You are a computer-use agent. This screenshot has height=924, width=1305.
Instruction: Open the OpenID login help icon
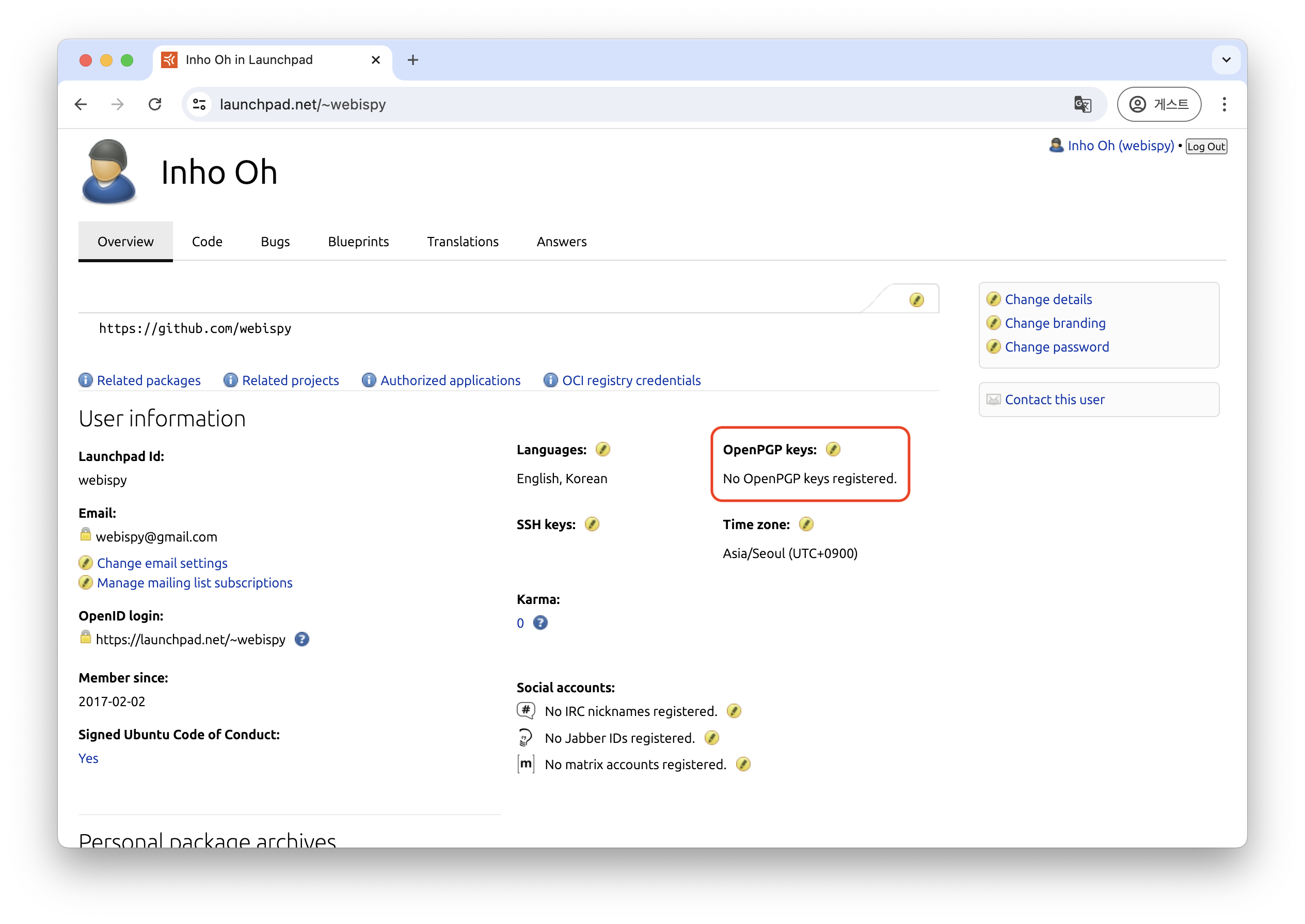302,640
